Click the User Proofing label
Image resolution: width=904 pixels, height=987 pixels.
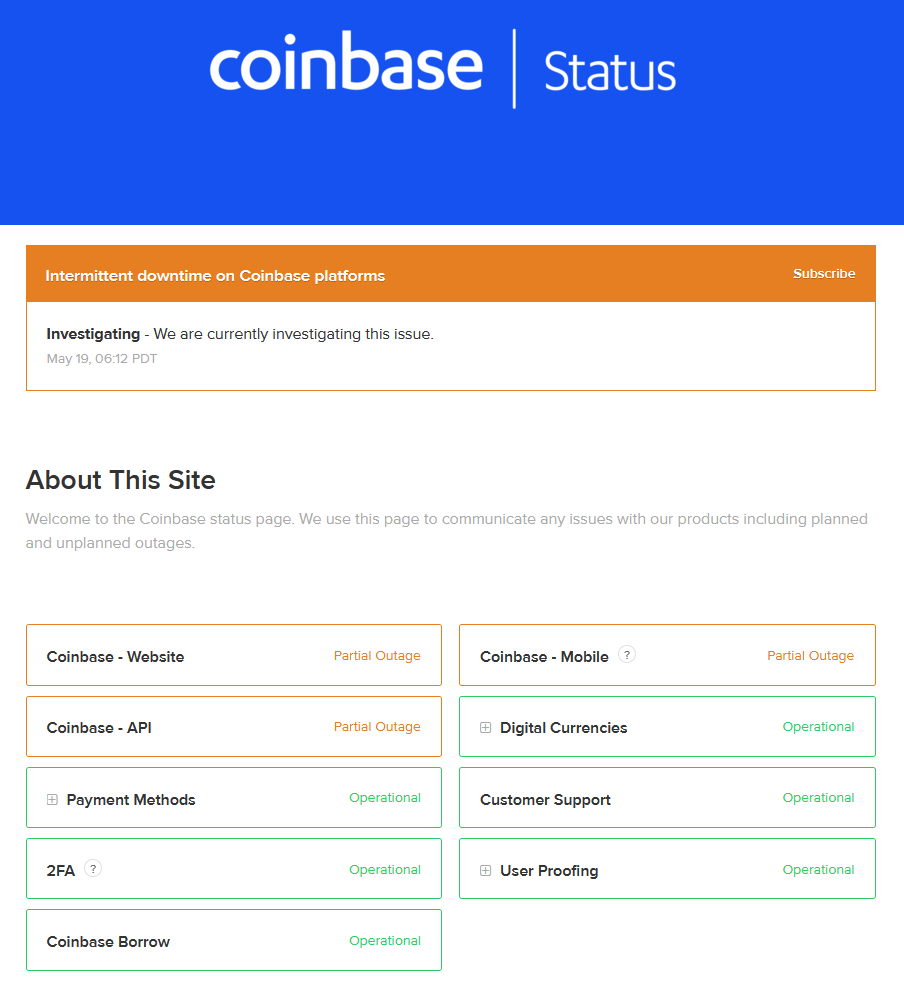(x=549, y=871)
